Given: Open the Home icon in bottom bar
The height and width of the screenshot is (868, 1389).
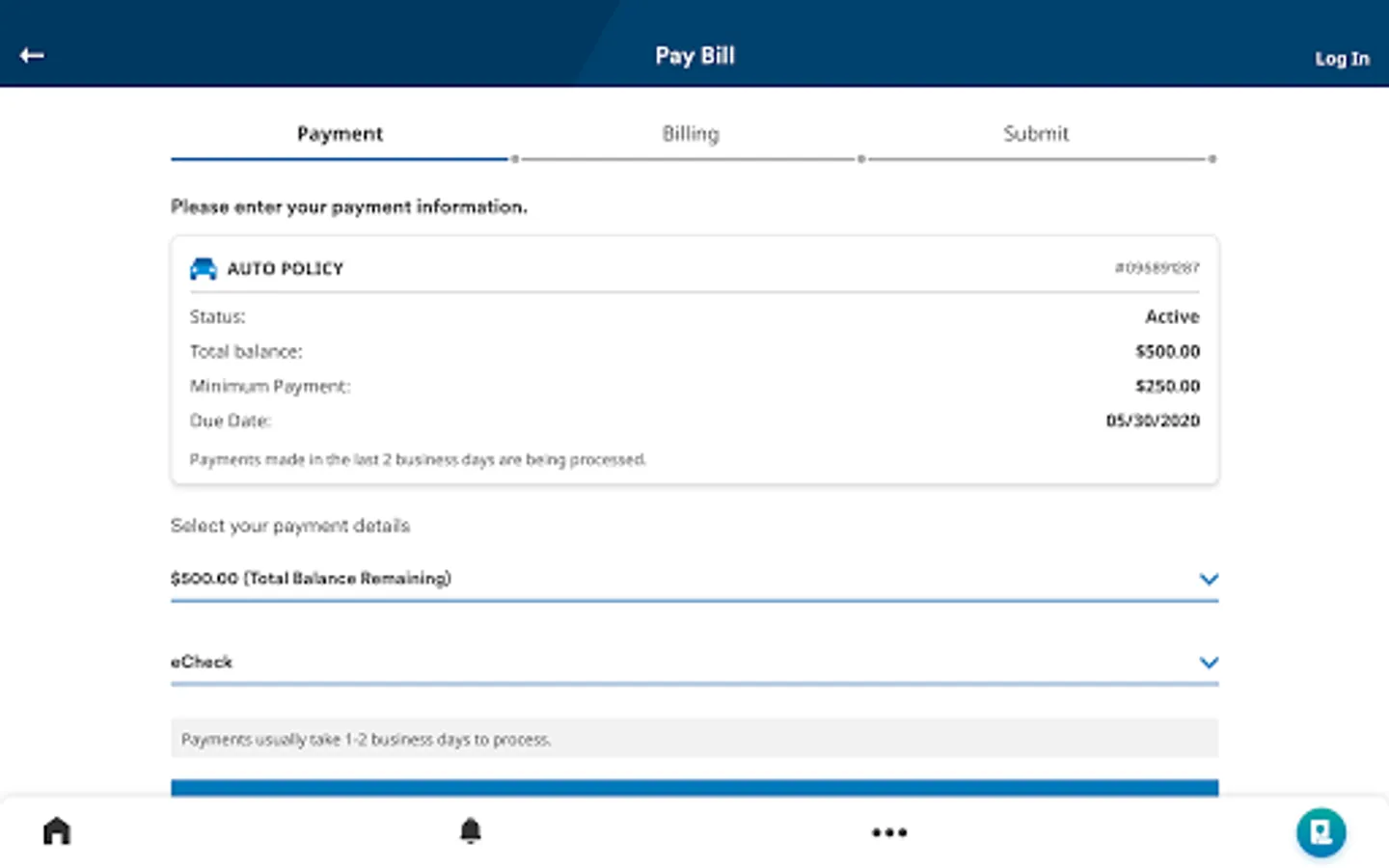Looking at the screenshot, I should [x=57, y=830].
